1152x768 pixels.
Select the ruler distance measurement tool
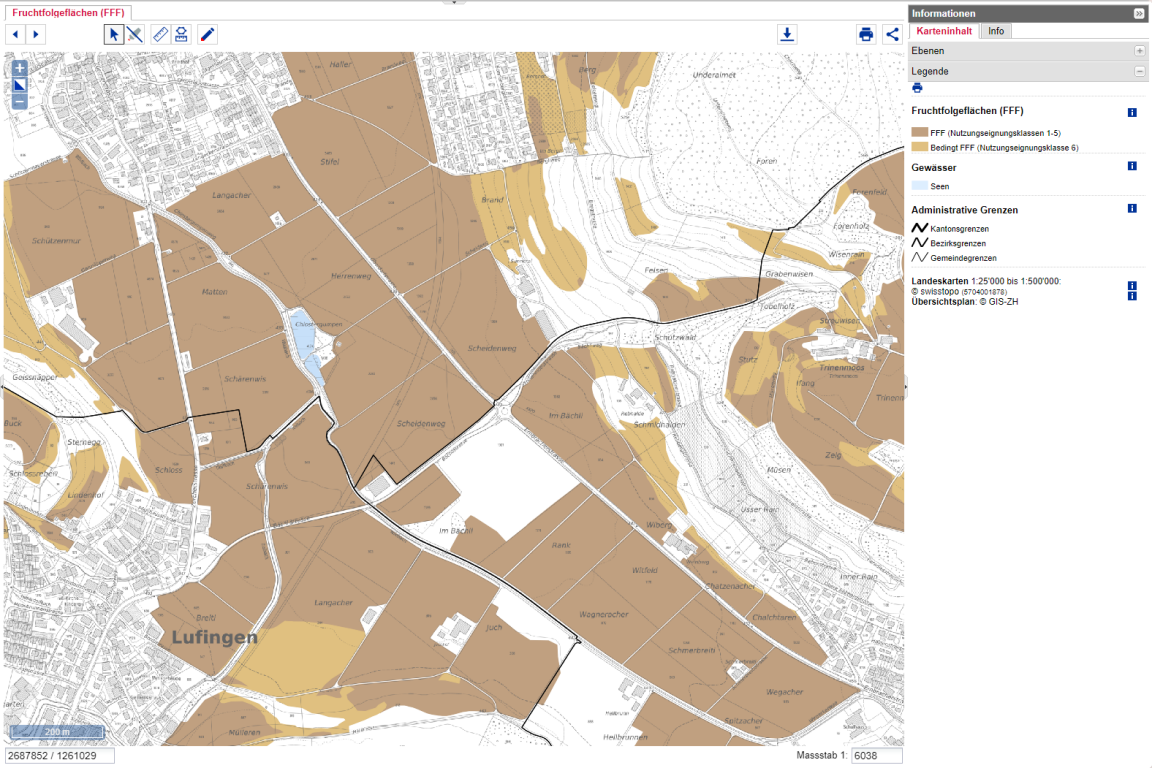[159, 33]
